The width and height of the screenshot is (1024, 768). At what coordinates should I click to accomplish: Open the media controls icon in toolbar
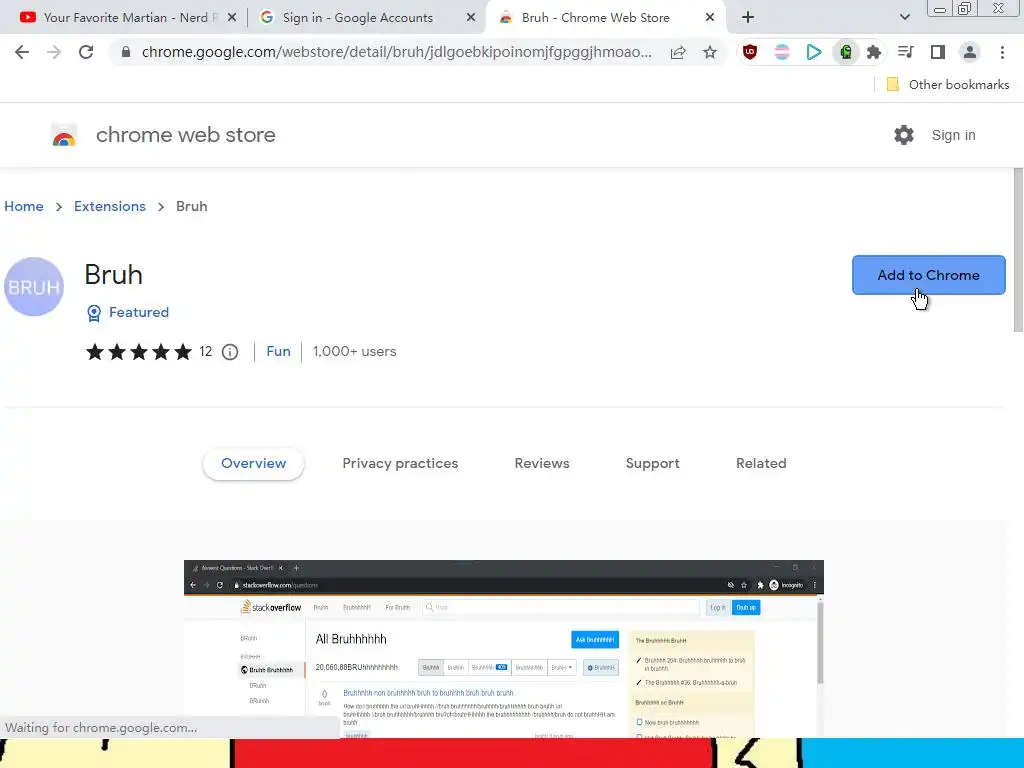coord(906,52)
